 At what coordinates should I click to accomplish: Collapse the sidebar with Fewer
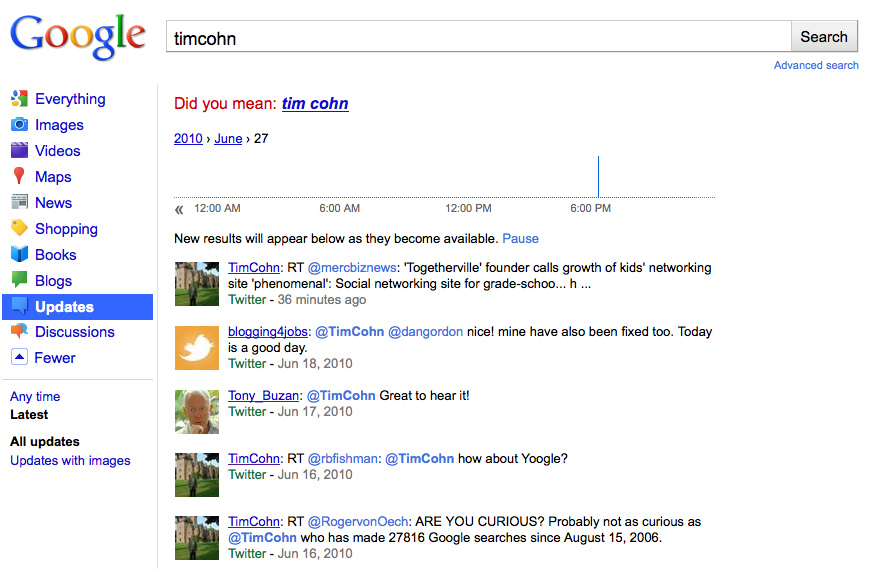point(55,358)
